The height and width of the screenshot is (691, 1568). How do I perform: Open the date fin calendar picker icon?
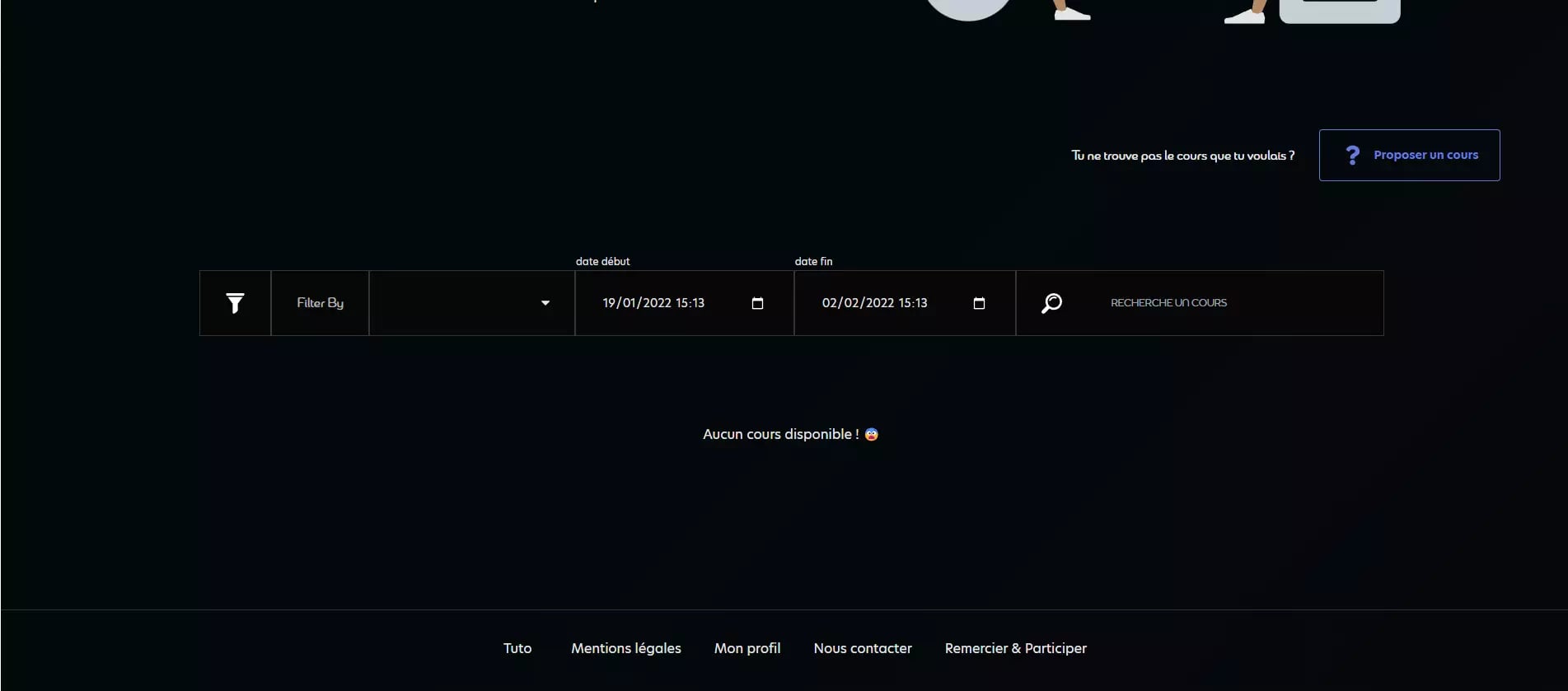click(979, 303)
